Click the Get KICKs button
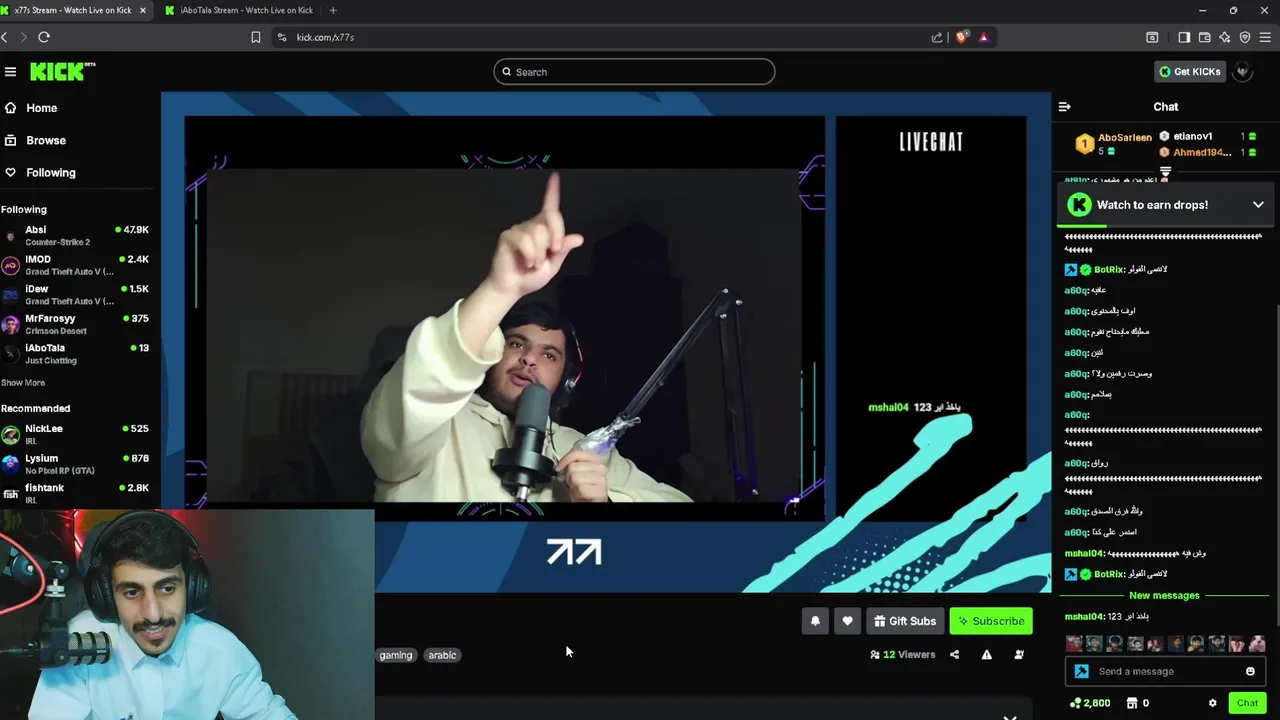 pos(1189,72)
